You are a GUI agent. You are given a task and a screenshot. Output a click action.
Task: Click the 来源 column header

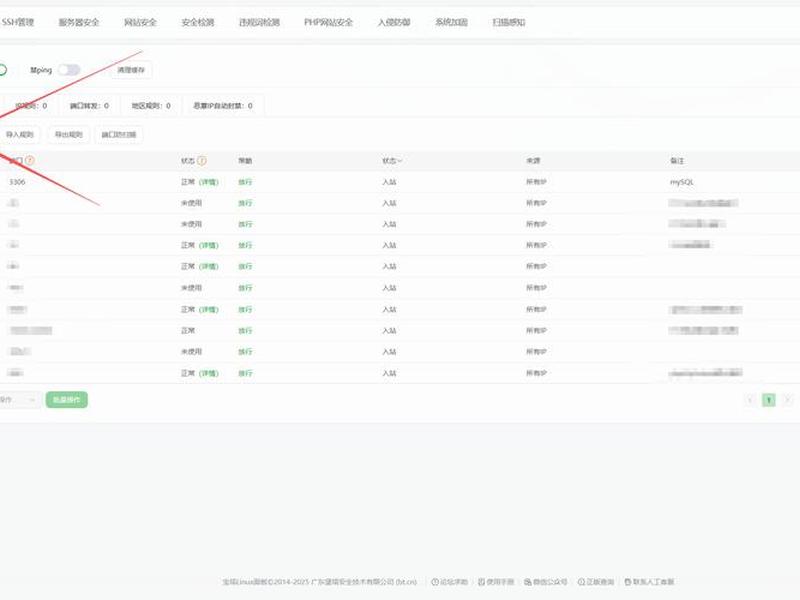point(533,161)
